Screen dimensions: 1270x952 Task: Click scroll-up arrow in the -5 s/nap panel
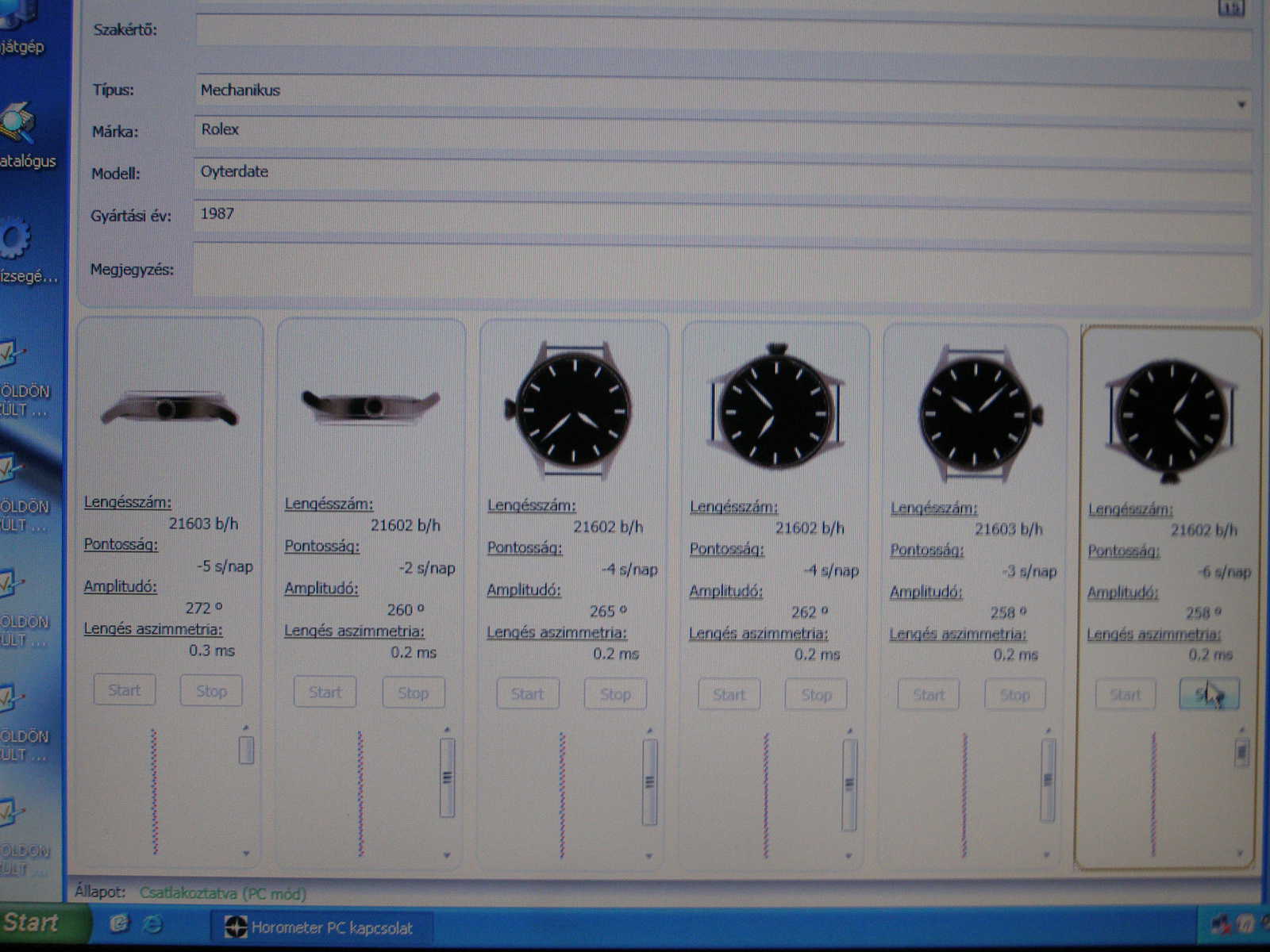246,727
